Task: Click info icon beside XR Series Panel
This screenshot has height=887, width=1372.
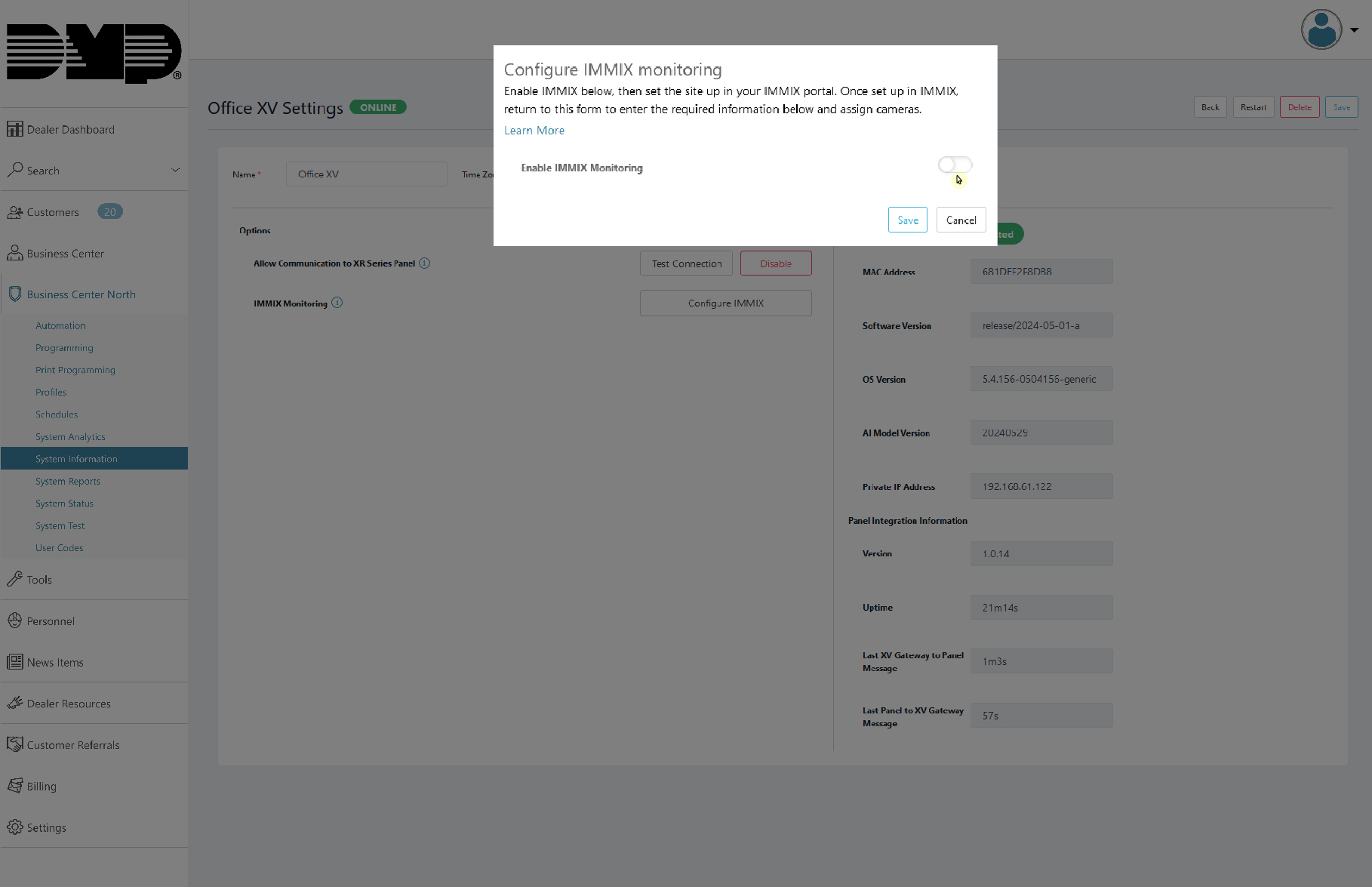Action: click(424, 263)
